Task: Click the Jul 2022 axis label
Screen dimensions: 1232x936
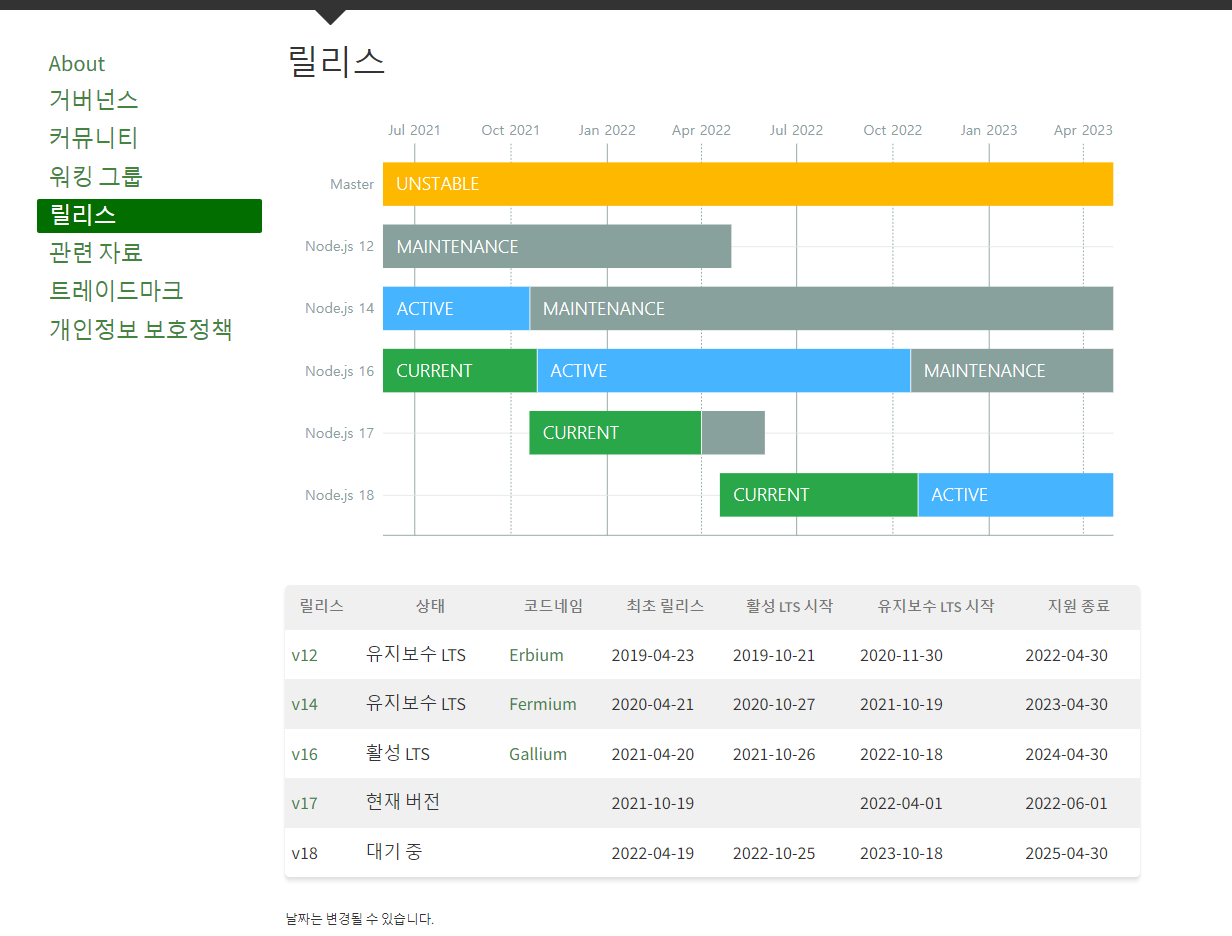Action: pyautogui.click(x=796, y=130)
